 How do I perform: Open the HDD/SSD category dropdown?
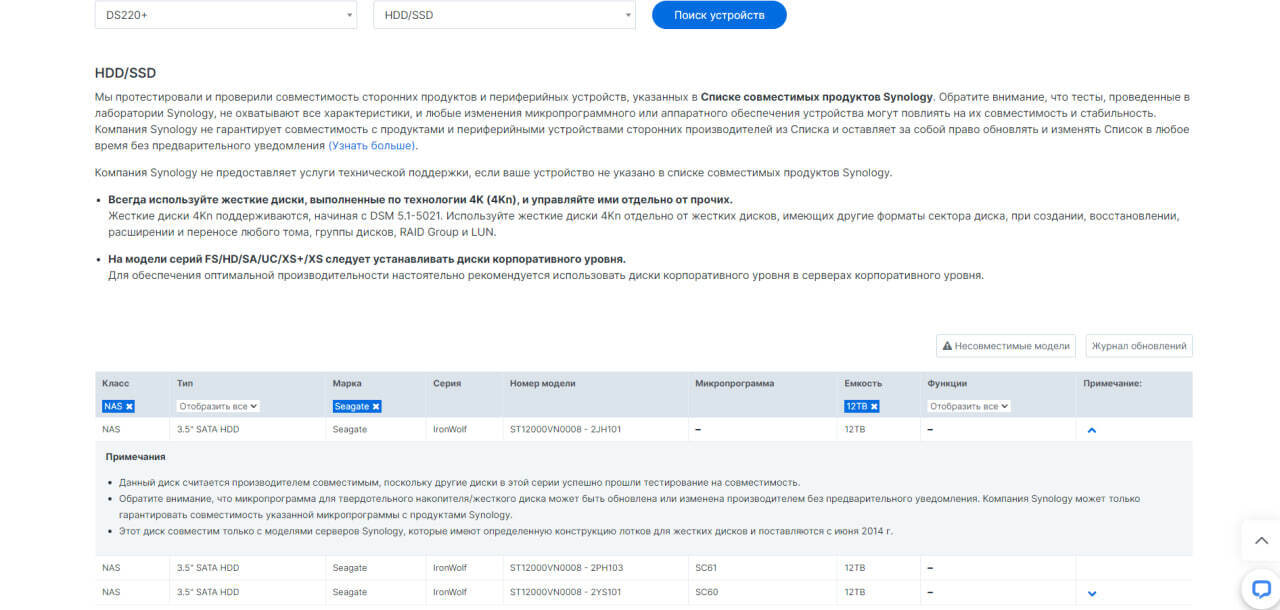click(x=503, y=15)
